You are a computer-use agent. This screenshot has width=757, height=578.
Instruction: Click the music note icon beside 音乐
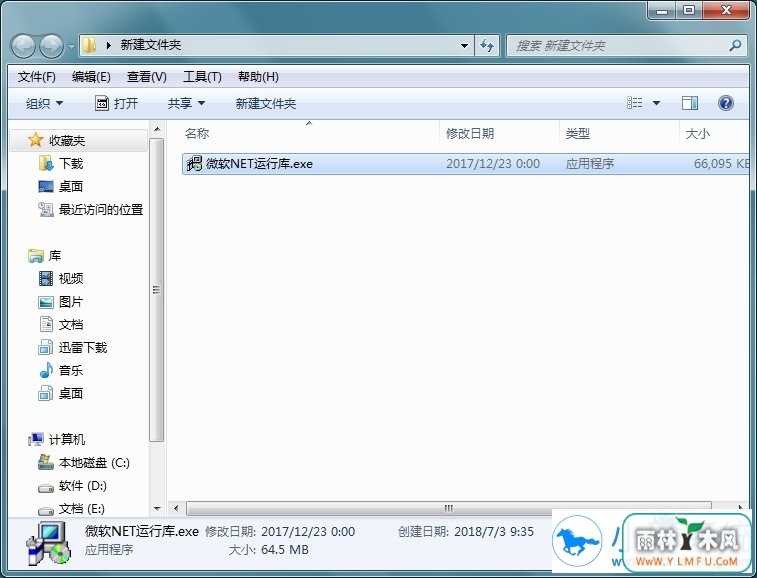click(46, 370)
